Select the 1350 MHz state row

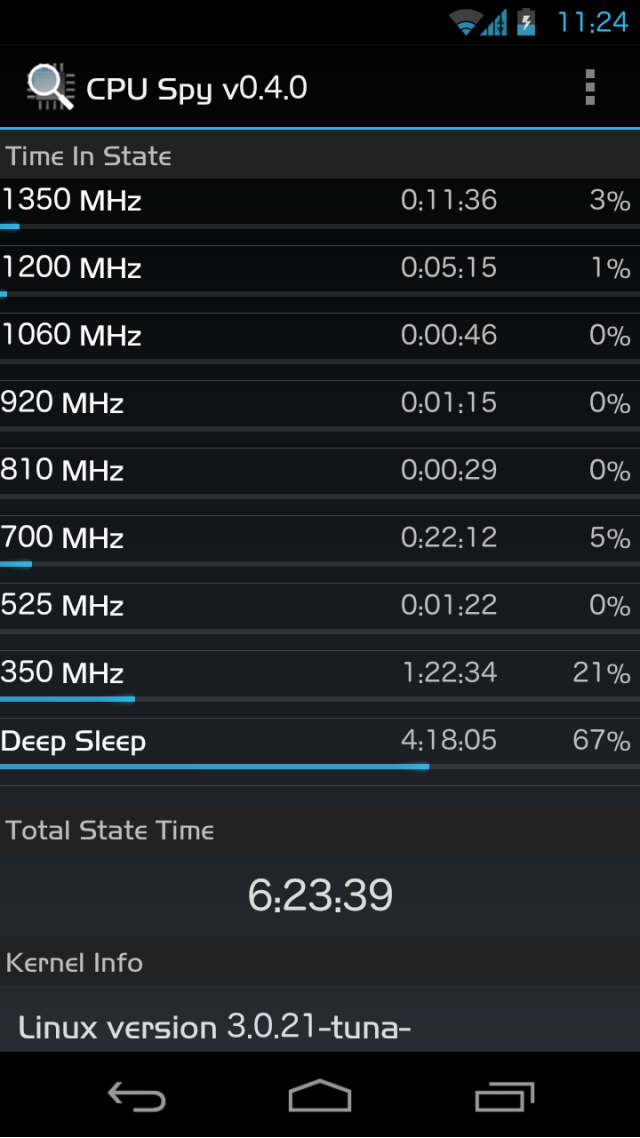[320, 204]
